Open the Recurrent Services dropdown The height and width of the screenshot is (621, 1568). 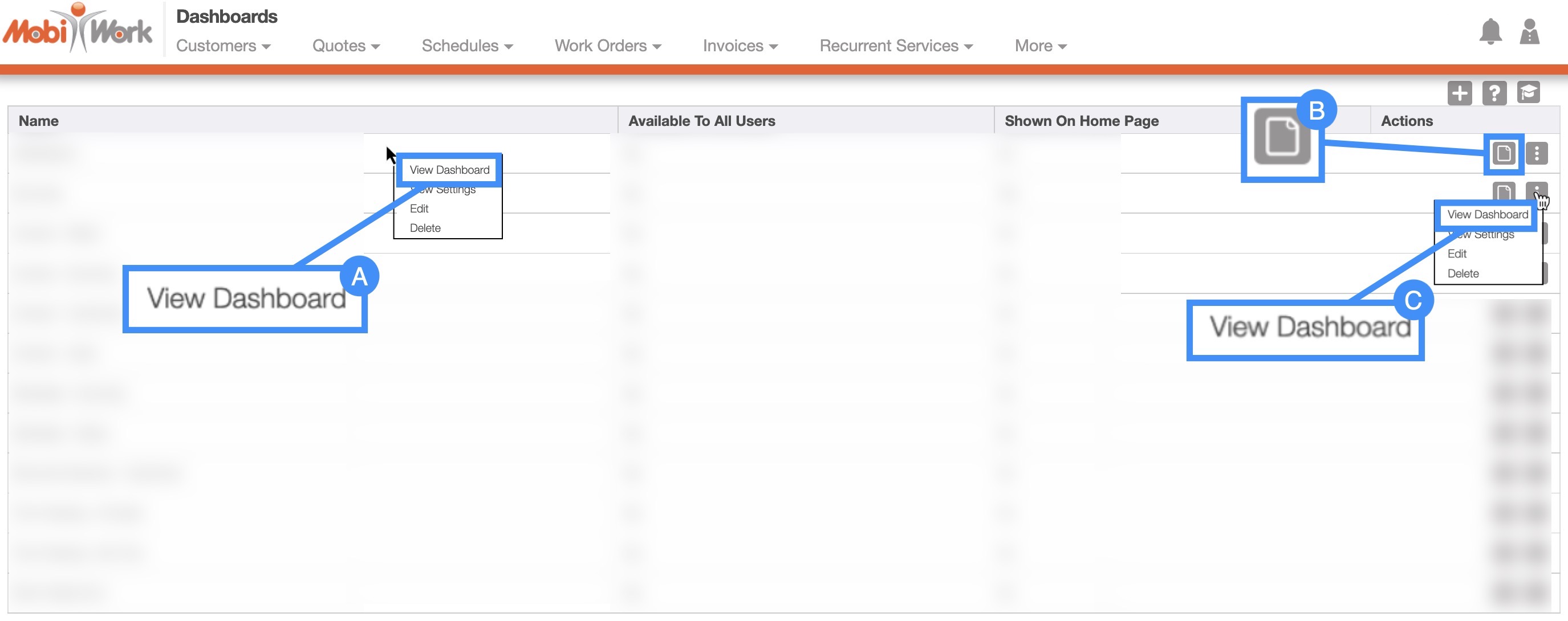(x=896, y=46)
